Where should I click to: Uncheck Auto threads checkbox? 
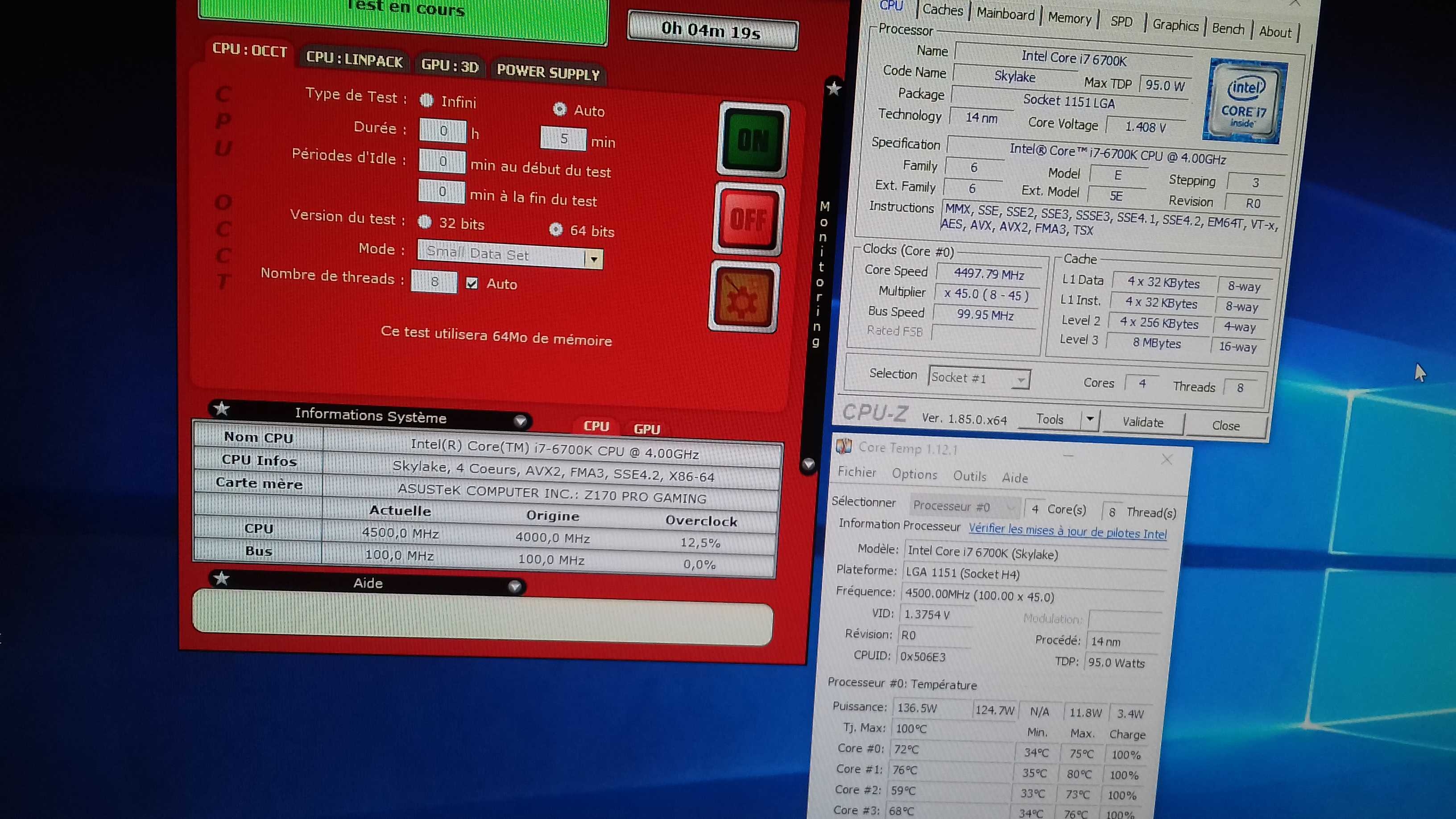[472, 283]
